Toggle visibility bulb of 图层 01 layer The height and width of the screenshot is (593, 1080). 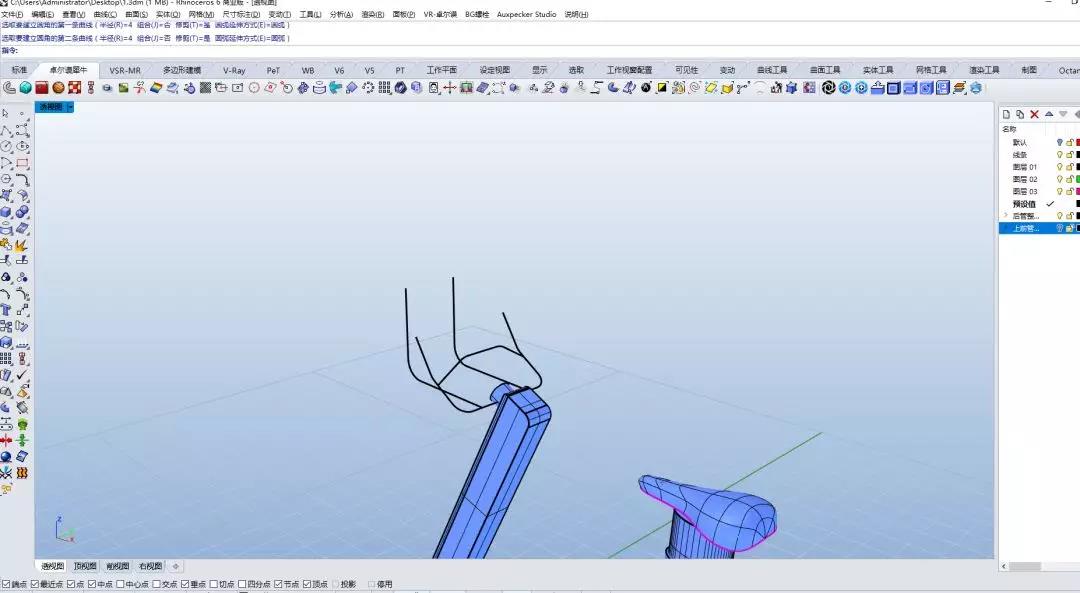(1060, 167)
